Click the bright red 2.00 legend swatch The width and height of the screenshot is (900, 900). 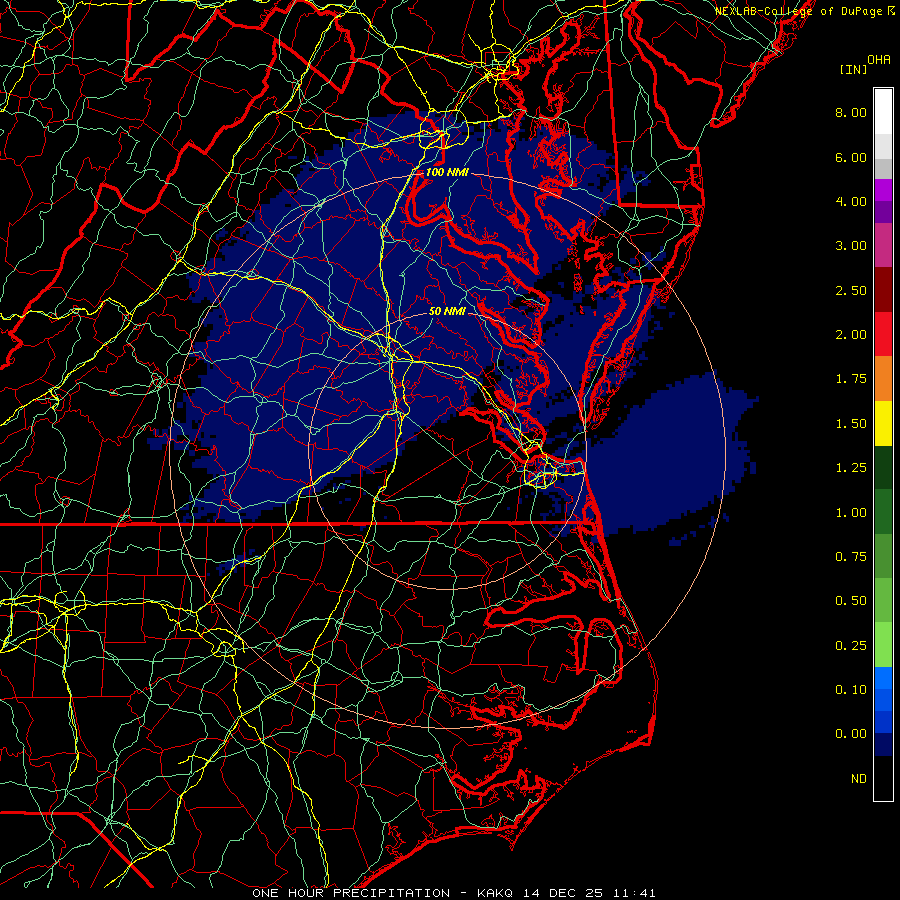[x=883, y=334]
